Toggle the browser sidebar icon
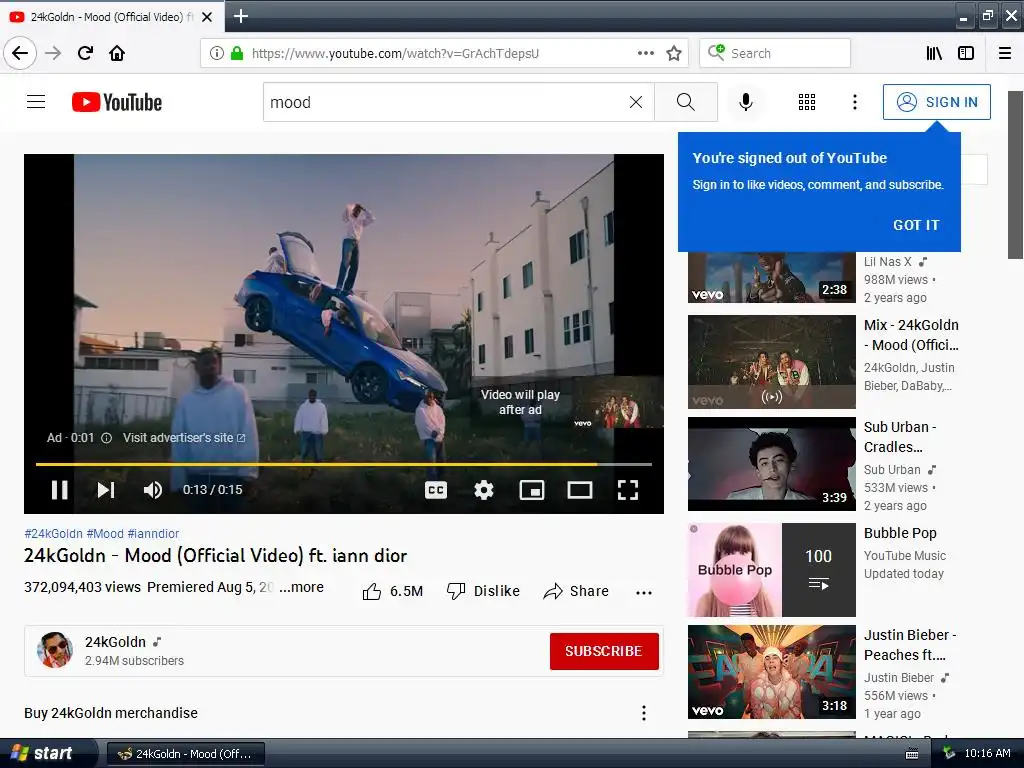The width and height of the screenshot is (1024, 768). point(966,53)
